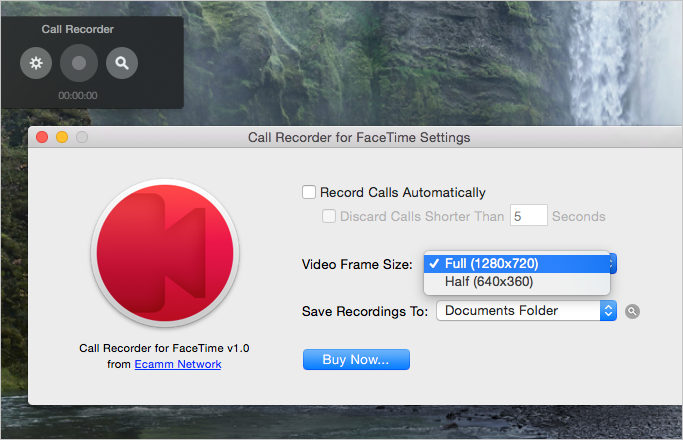Screen dimensions: 683x440
Task: Minimize settings window with yellow button
Action: click(x=62, y=137)
